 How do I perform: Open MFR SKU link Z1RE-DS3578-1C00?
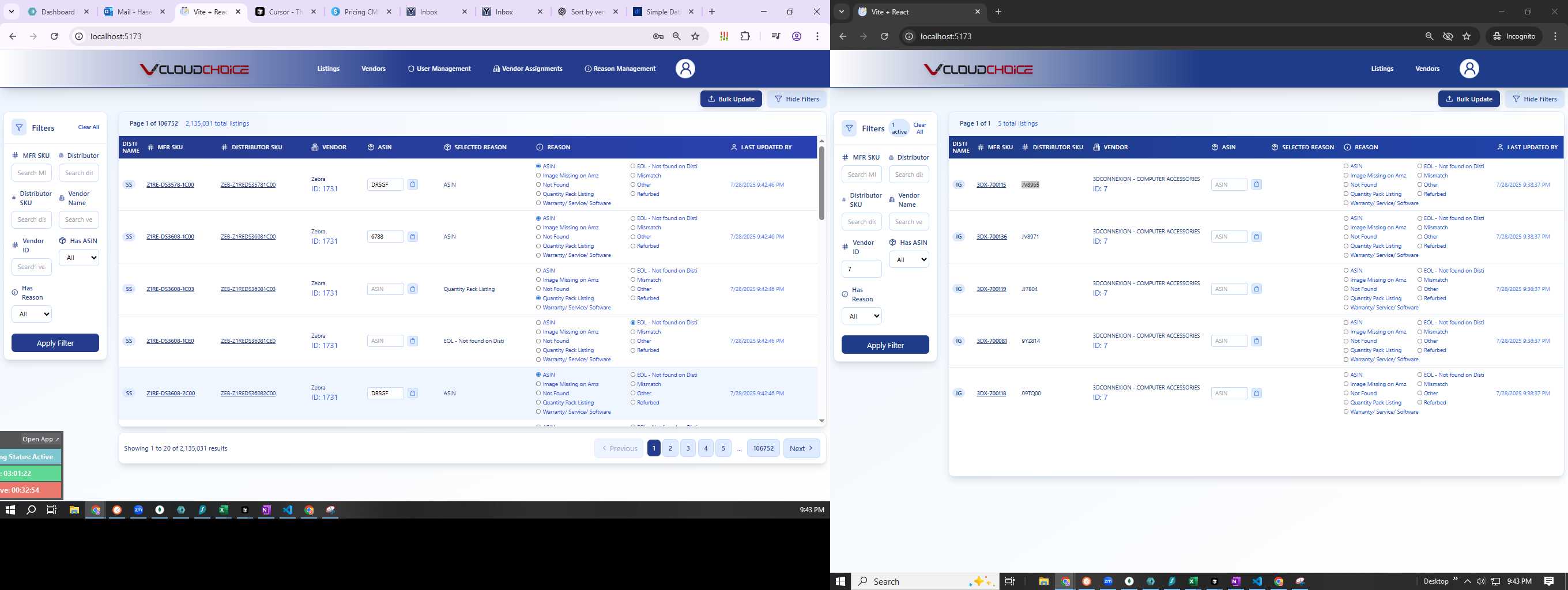[x=171, y=185]
